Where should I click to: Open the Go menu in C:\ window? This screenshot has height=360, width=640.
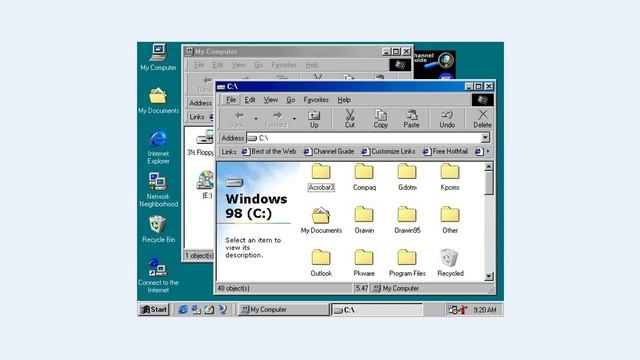tap(291, 100)
